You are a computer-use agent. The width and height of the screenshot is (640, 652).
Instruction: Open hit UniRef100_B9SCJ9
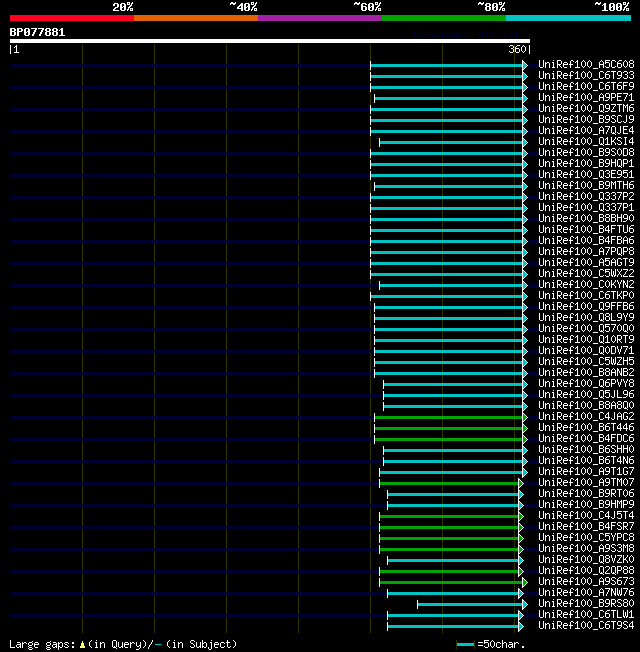pos(586,120)
